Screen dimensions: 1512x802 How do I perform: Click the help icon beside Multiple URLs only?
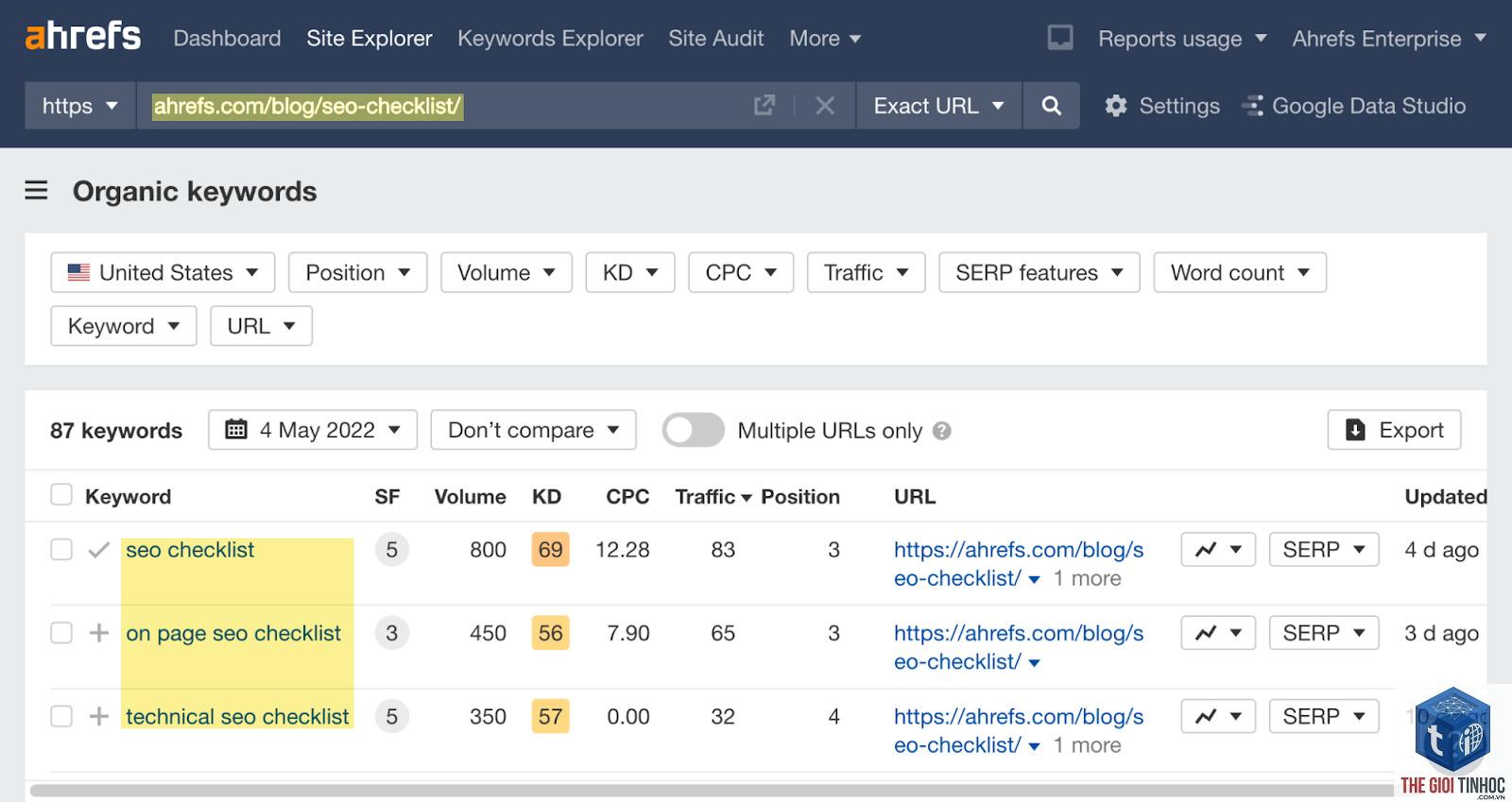pyautogui.click(x=941, y=431)
